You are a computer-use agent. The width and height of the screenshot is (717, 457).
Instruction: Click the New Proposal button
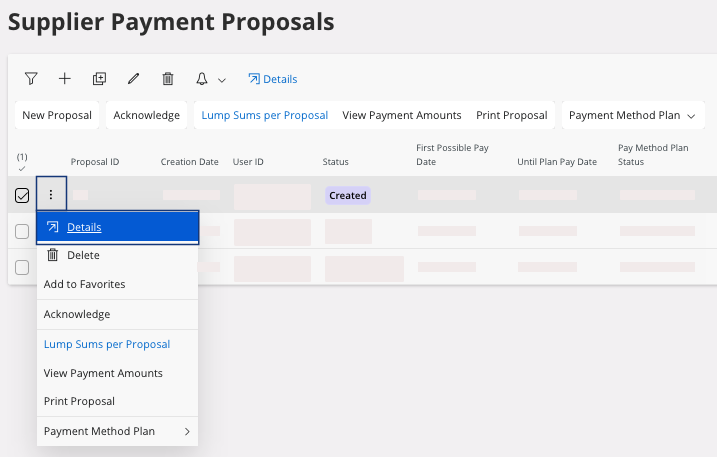(57, 115)
